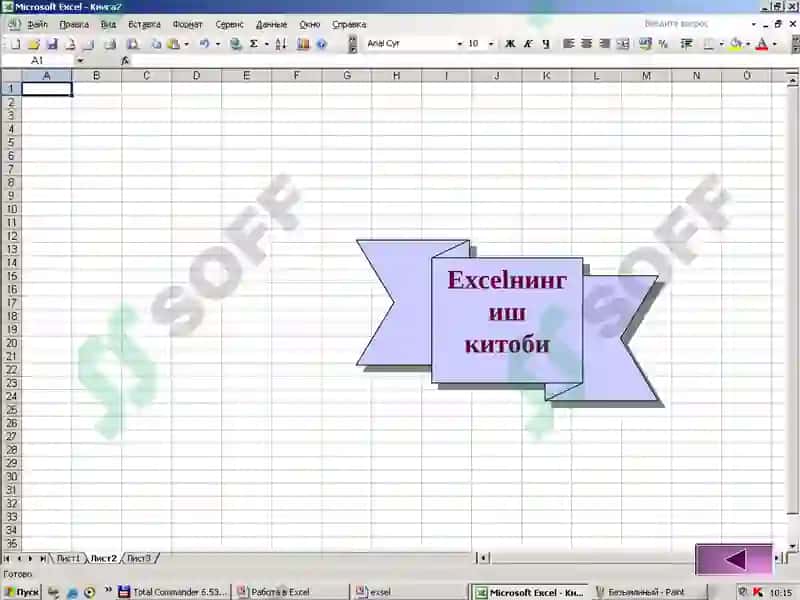The image size is (800, 600).
Task: Click the Copy icon in standard toolbar
Action: point(156,44)
